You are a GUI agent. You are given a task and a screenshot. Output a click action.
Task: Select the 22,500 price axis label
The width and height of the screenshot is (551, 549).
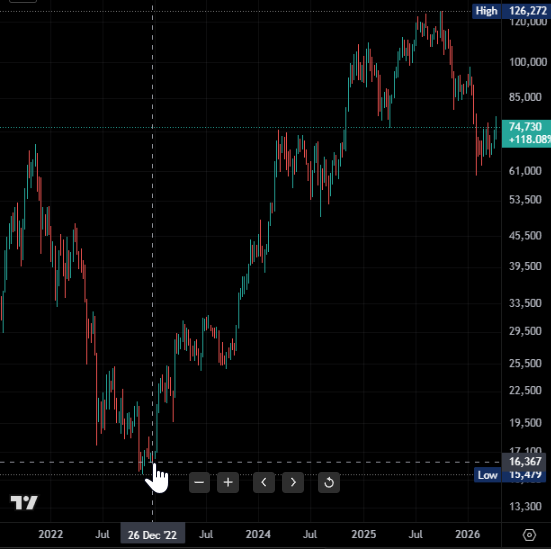(525, 390)
